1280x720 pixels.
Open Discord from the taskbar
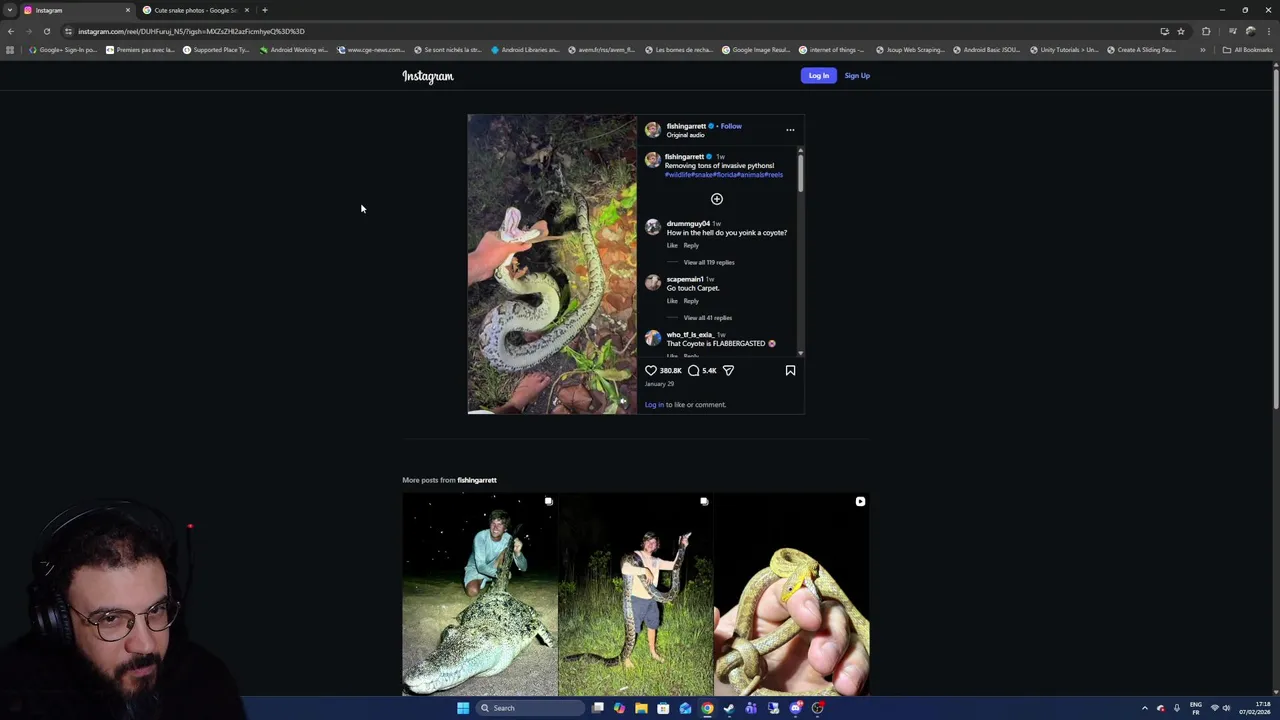click(x=795, y=708)
